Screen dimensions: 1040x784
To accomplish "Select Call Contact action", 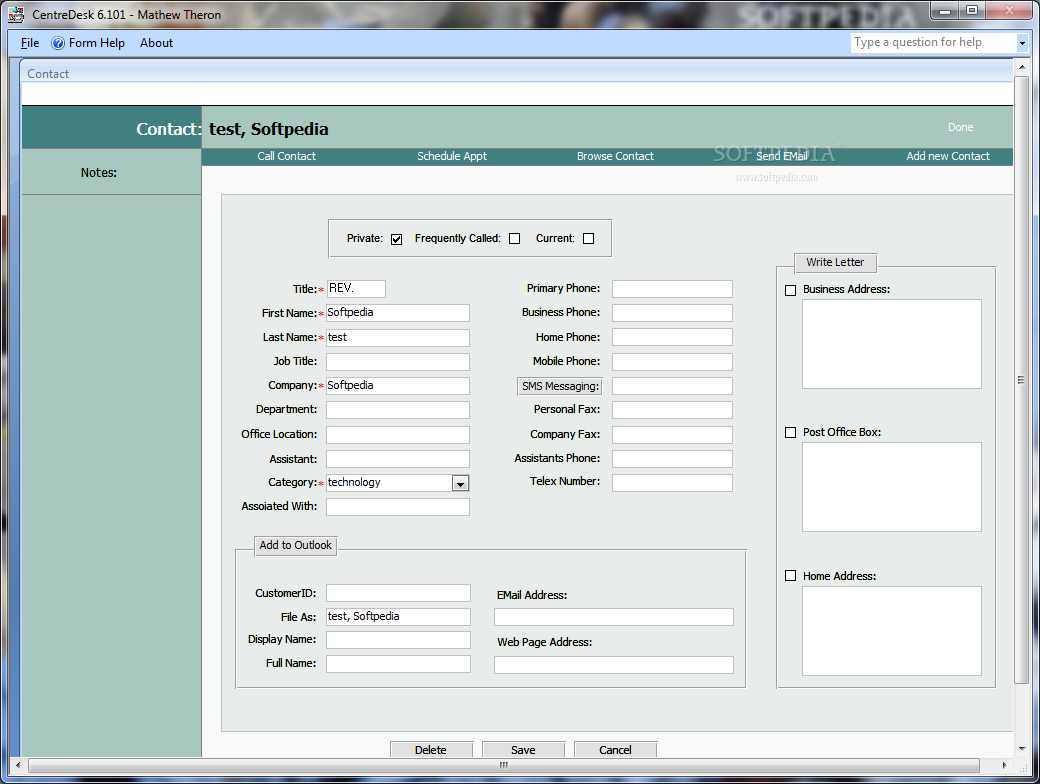I will click(x=287, y=157).
